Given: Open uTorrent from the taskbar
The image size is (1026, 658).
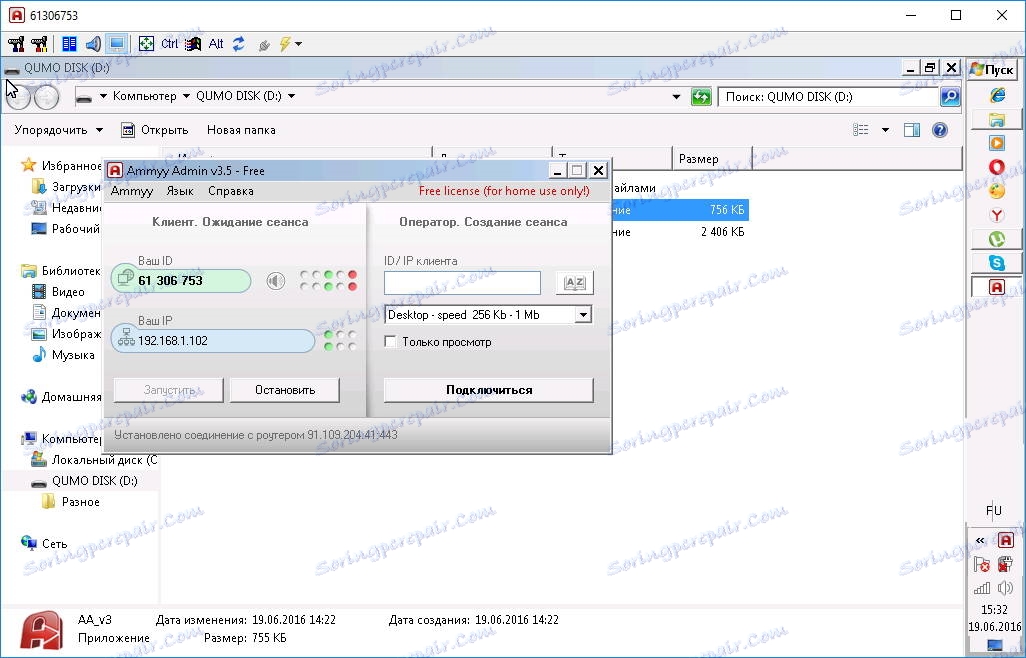Looking at the screenshot, I should click(x=997, y=239).
